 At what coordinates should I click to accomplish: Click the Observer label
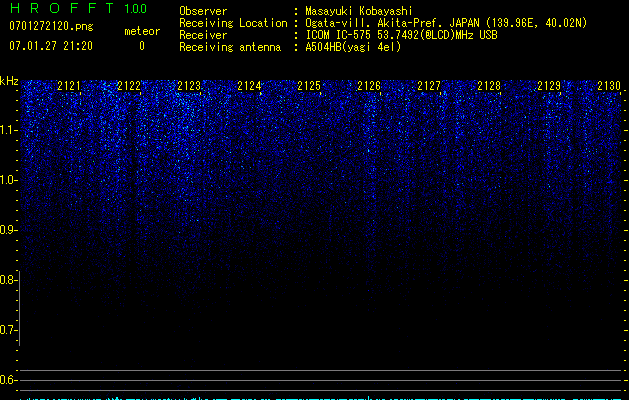203,11
